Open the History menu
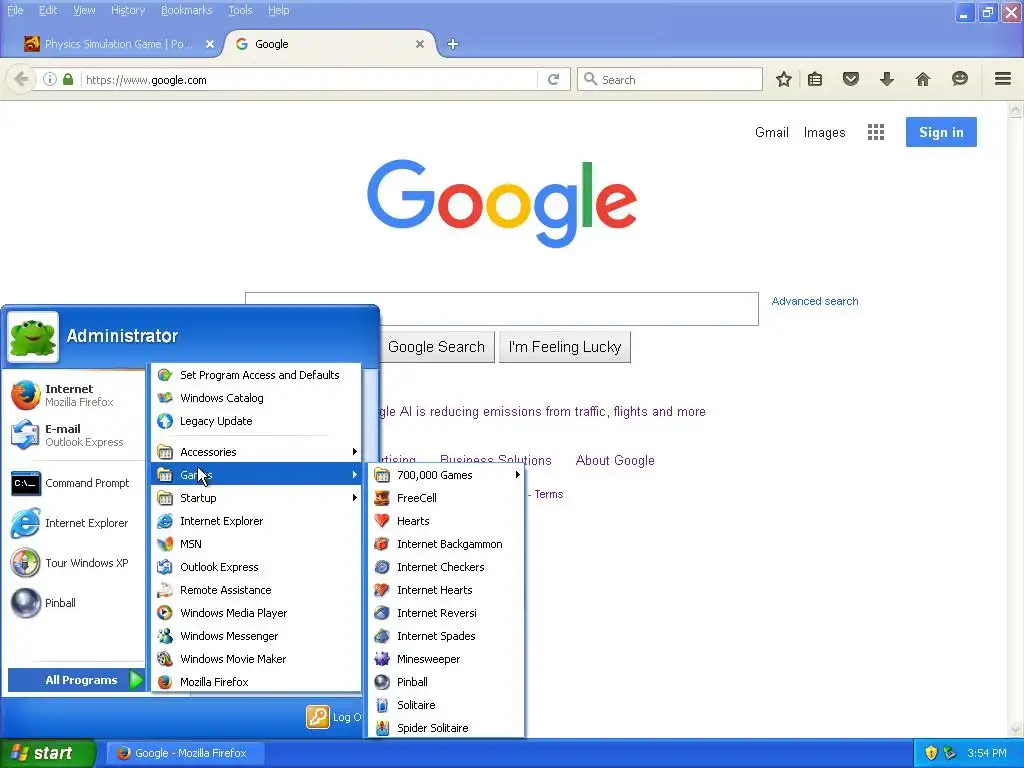The width and height of the screenshot is (1024, 768). point(128,10)
